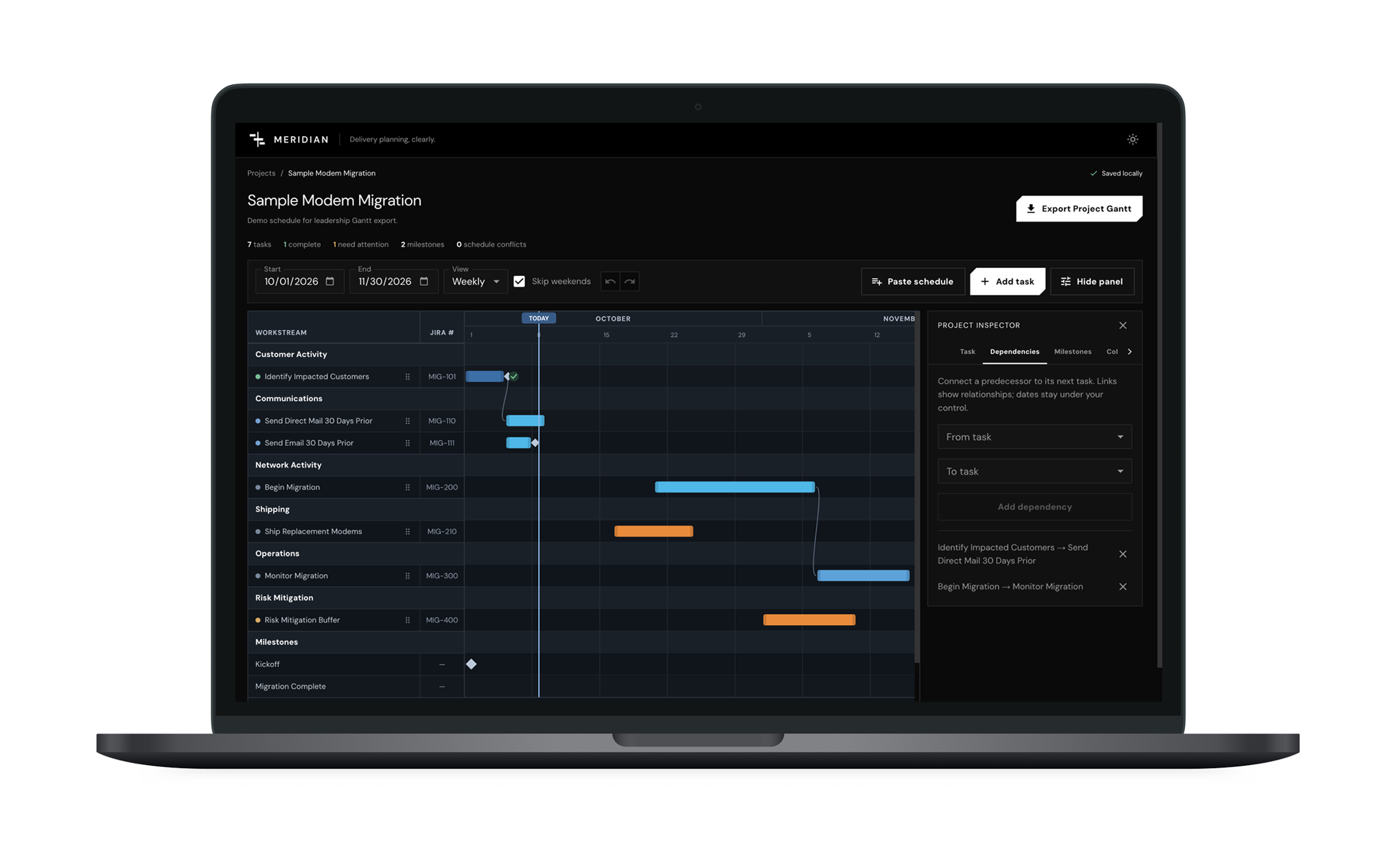Screen dimensions: 1396x868
Task: Expand the To task dropdown
Action: tap(1034, 471)
